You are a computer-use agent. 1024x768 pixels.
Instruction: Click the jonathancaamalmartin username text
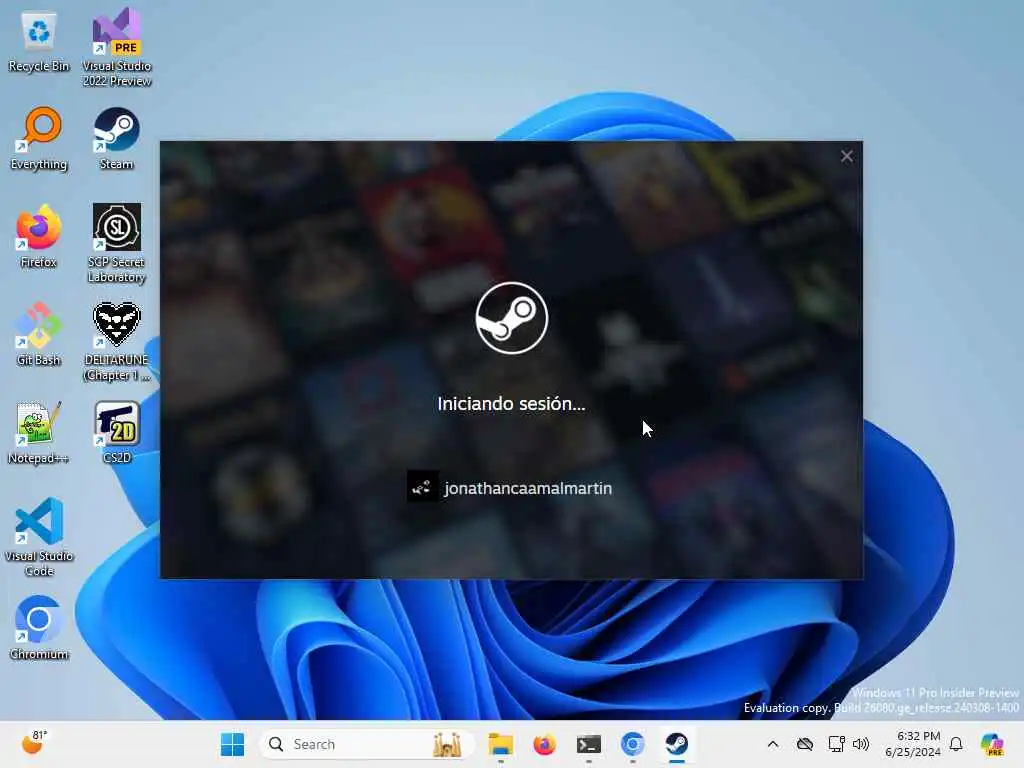pos(528,488)
